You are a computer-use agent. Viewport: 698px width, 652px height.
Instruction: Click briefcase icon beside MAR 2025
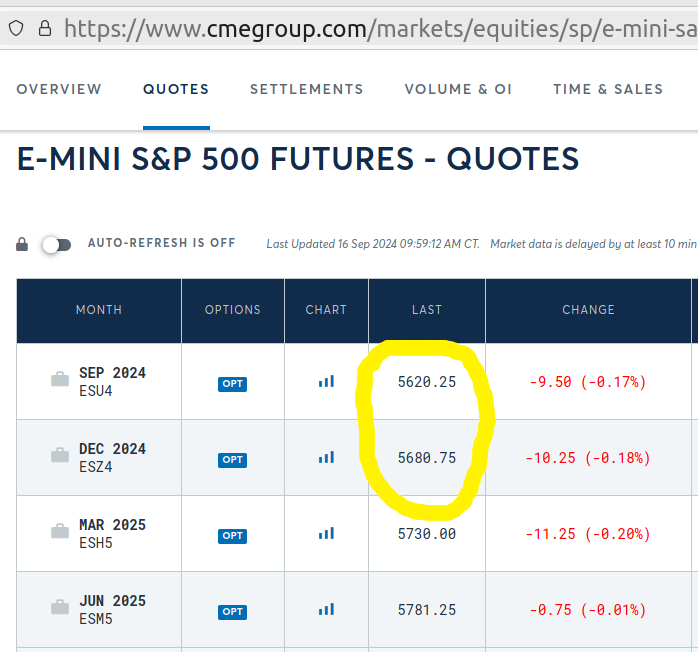[x=60, y=532]
